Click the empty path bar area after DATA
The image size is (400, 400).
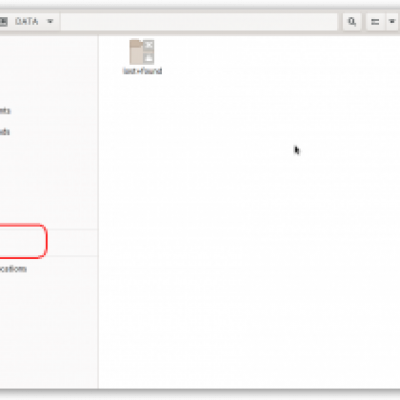tap(199, 22)
